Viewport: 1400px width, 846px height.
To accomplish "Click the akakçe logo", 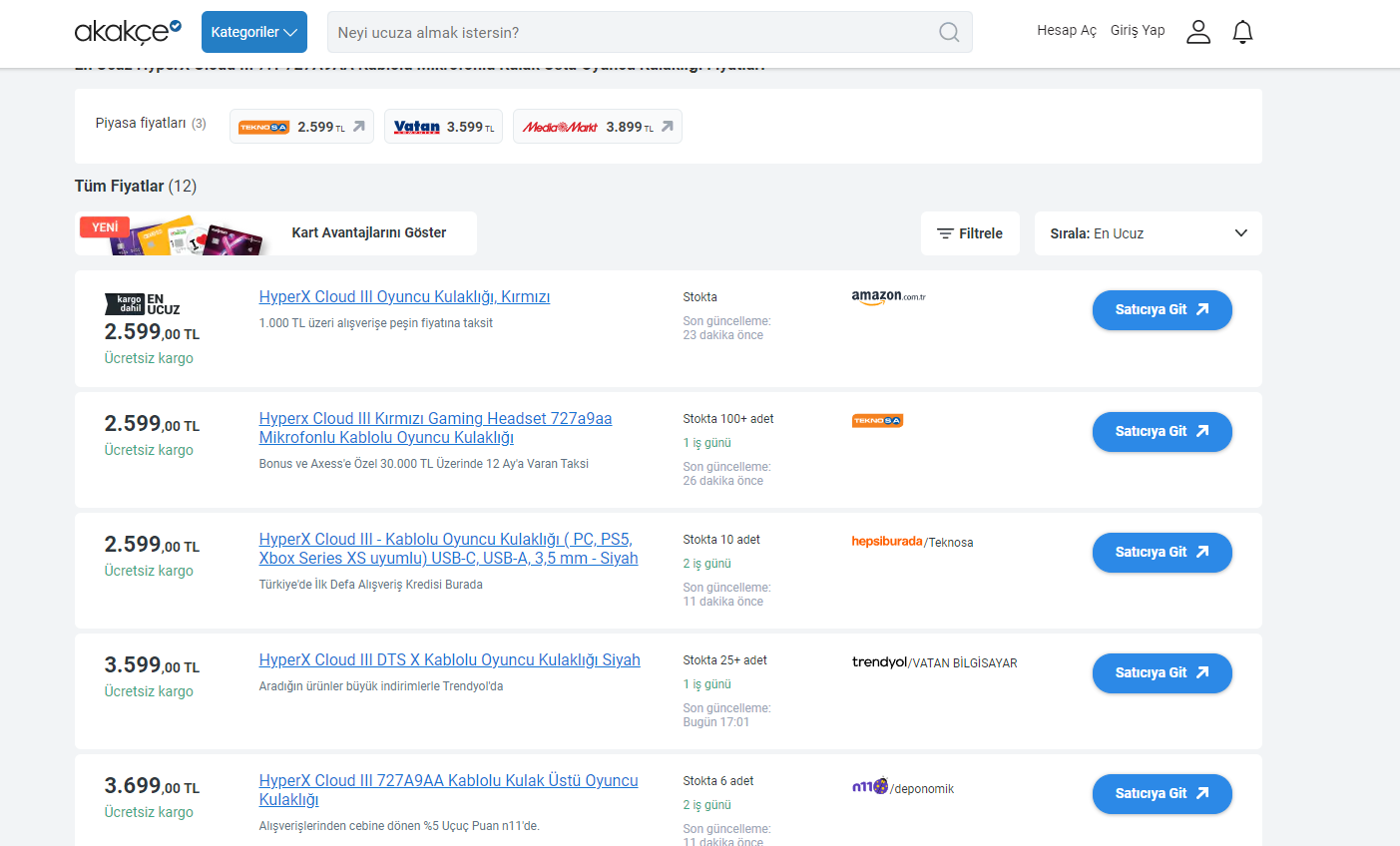I will (128, 32).
